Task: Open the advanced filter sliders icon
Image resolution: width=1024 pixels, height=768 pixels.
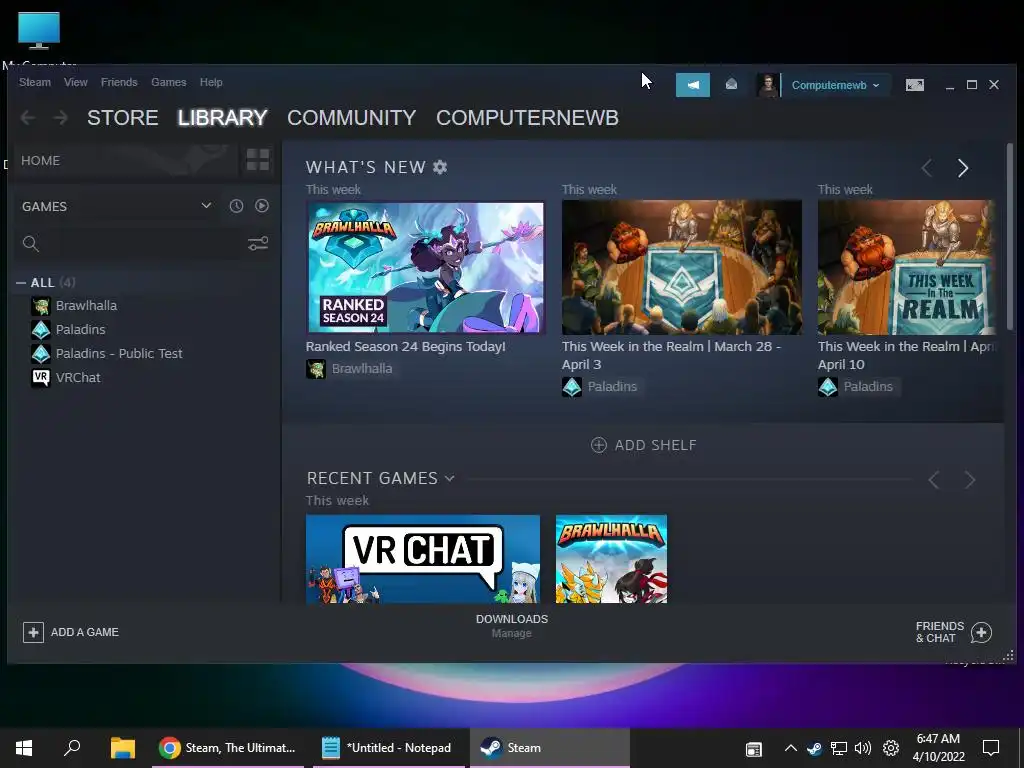Action: tap(258, 244)
